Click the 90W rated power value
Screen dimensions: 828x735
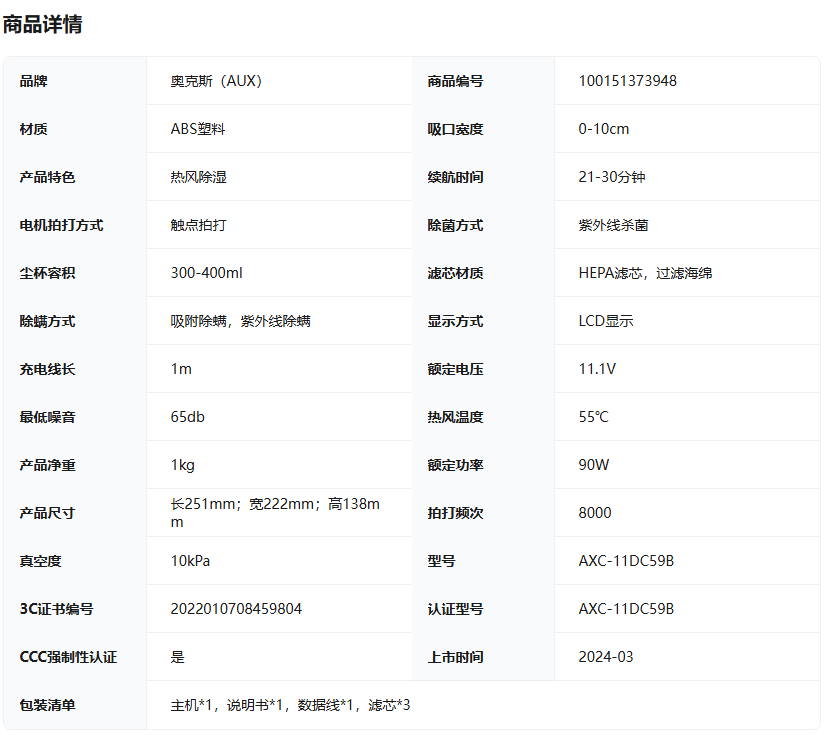(x=593, y=465)
